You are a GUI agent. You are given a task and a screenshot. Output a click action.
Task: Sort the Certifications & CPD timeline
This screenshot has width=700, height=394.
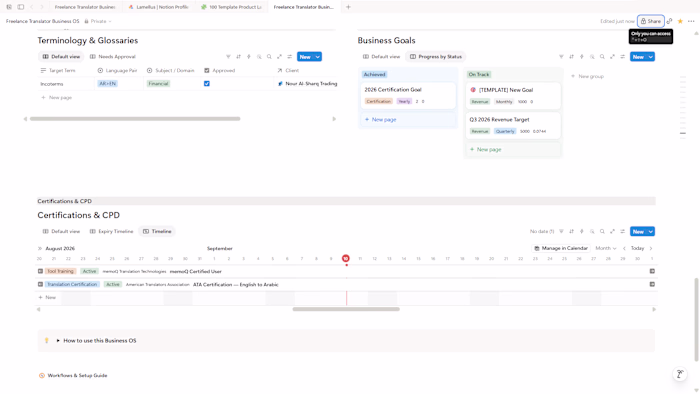[571, 231]
